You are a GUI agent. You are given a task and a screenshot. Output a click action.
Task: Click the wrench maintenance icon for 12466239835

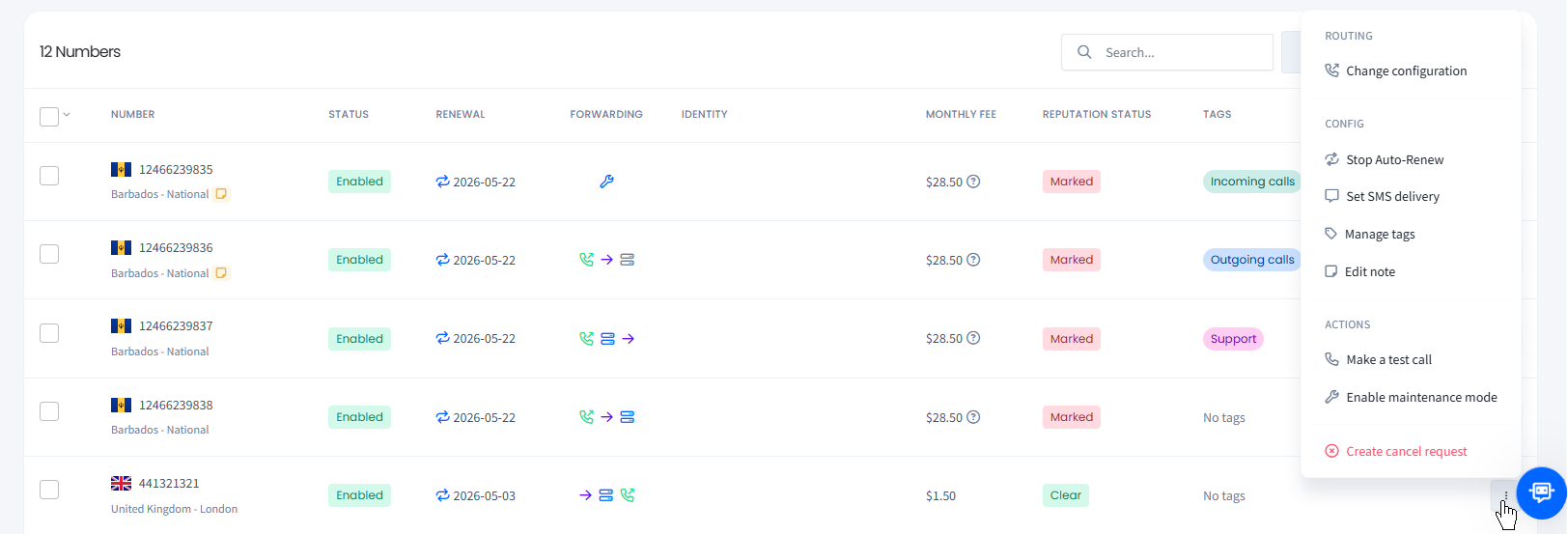(x=606, y=182)
